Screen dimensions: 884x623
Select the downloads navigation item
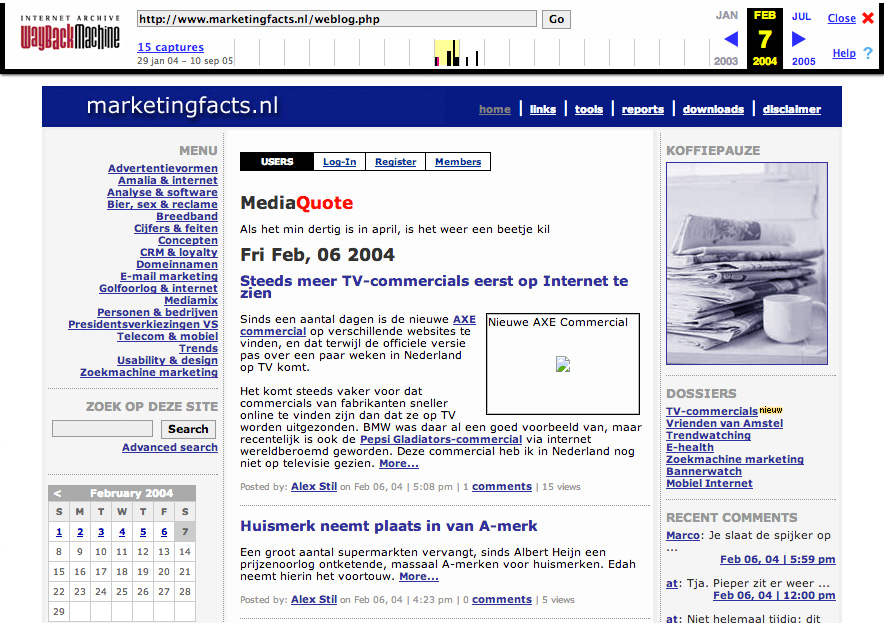coord(713,110)
